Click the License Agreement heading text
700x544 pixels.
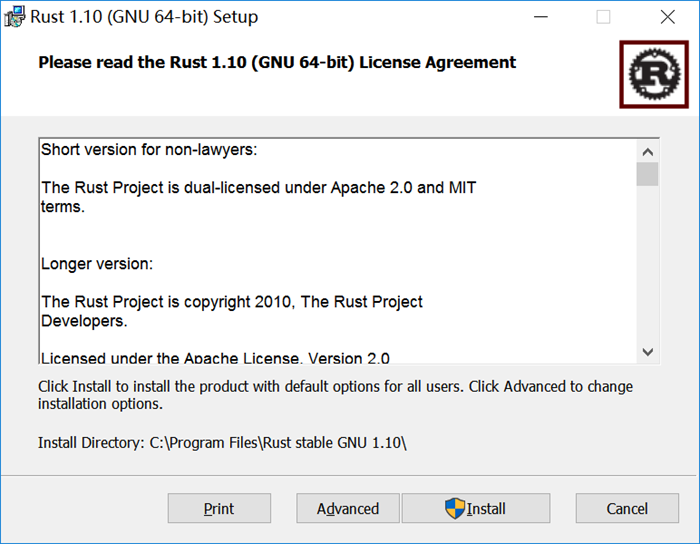pos(277,62)
